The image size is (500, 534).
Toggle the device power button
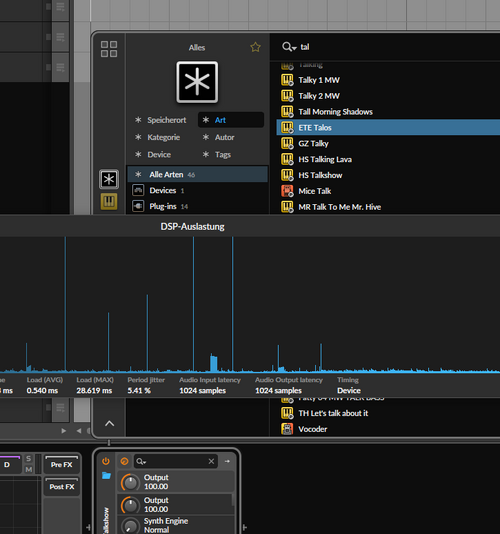point(106,461)
